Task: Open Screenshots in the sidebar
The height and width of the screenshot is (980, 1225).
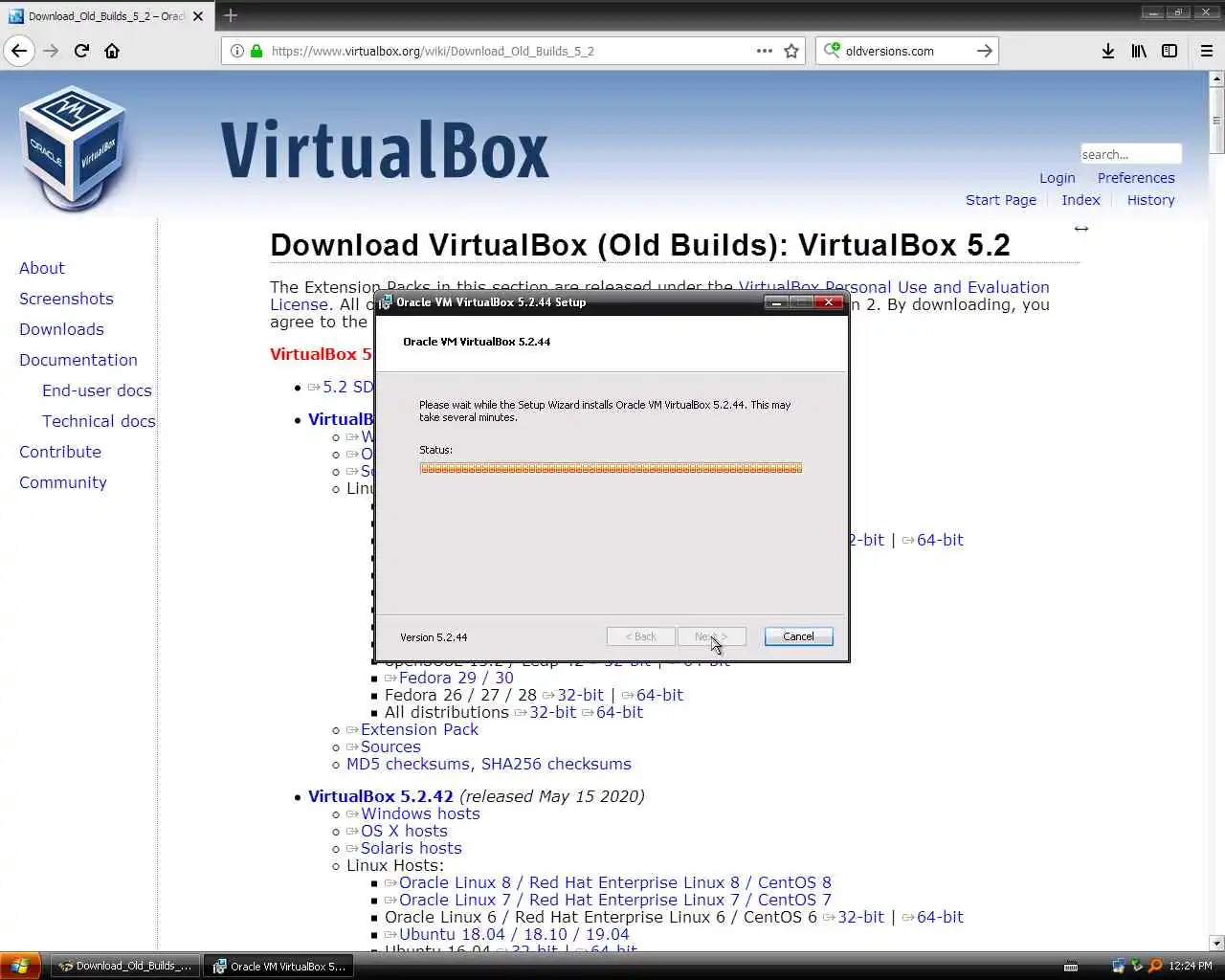Action: (66, 299)
